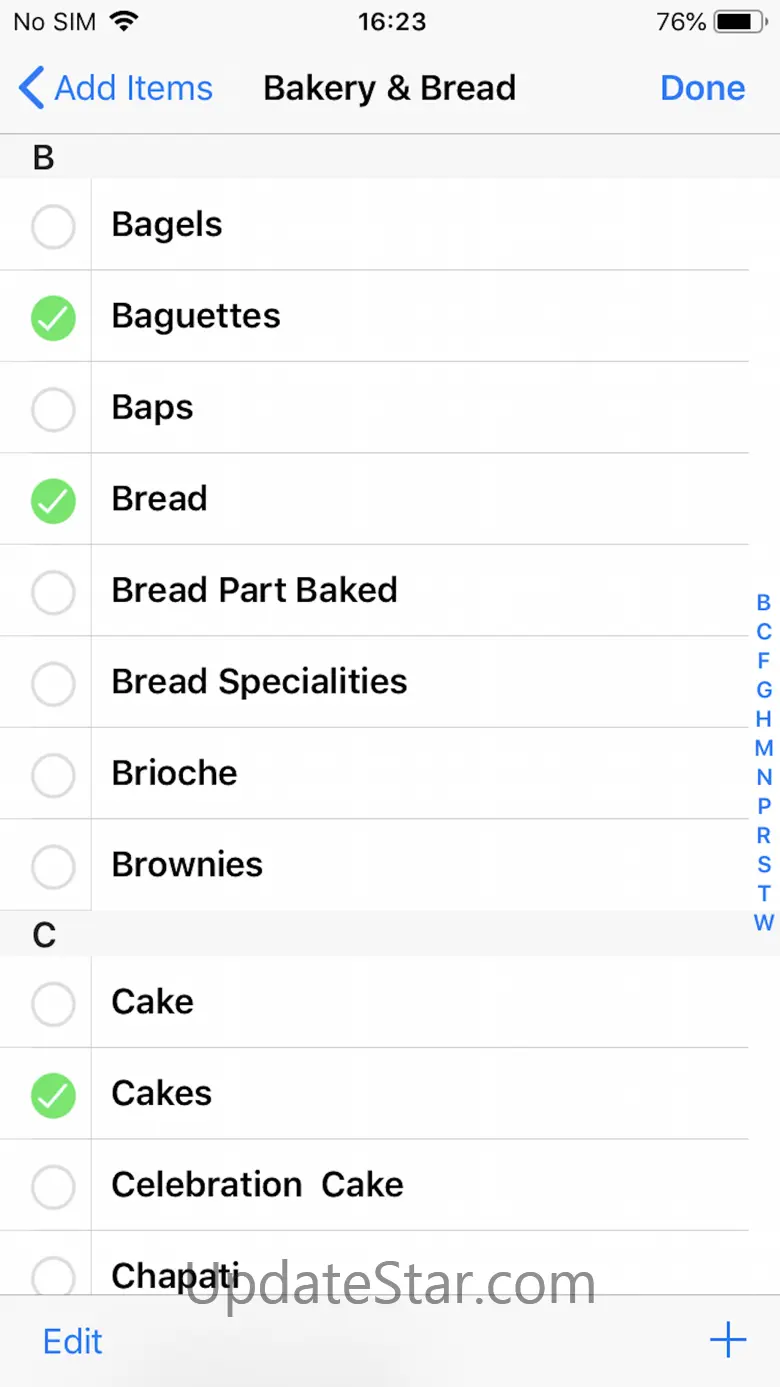Viewport: 780px width, 1387px height.
Task: Tap the plus icon to add item
Action: point(728,1340)
